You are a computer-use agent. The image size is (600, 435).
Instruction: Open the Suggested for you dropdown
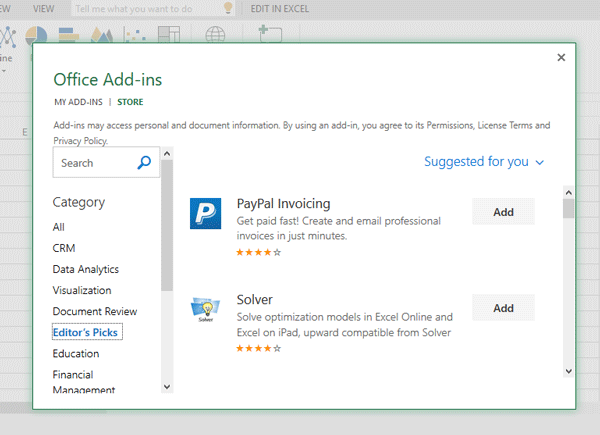[x=484, y=161]
